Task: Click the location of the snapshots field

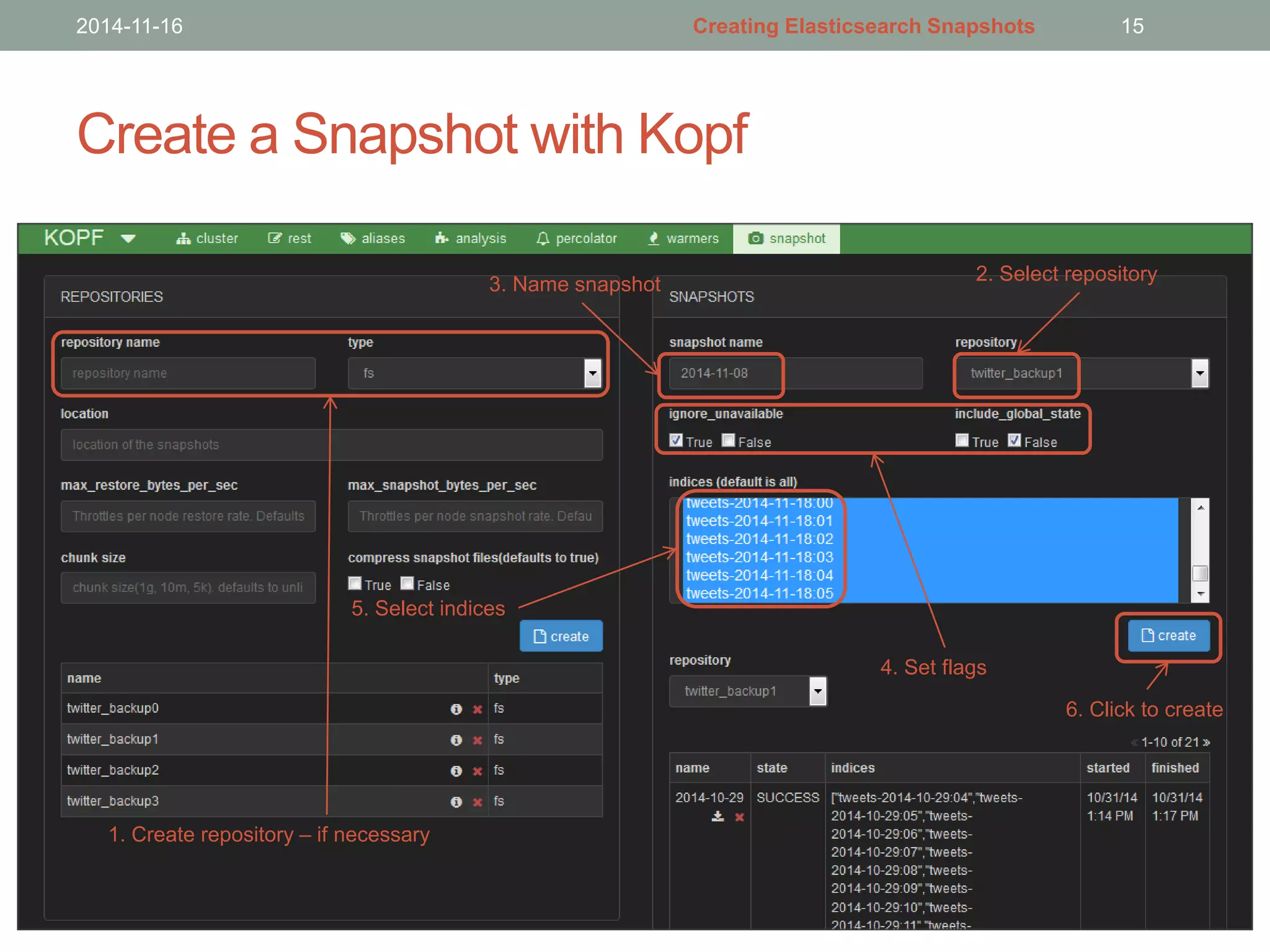Action: click(x=332, y=445)
